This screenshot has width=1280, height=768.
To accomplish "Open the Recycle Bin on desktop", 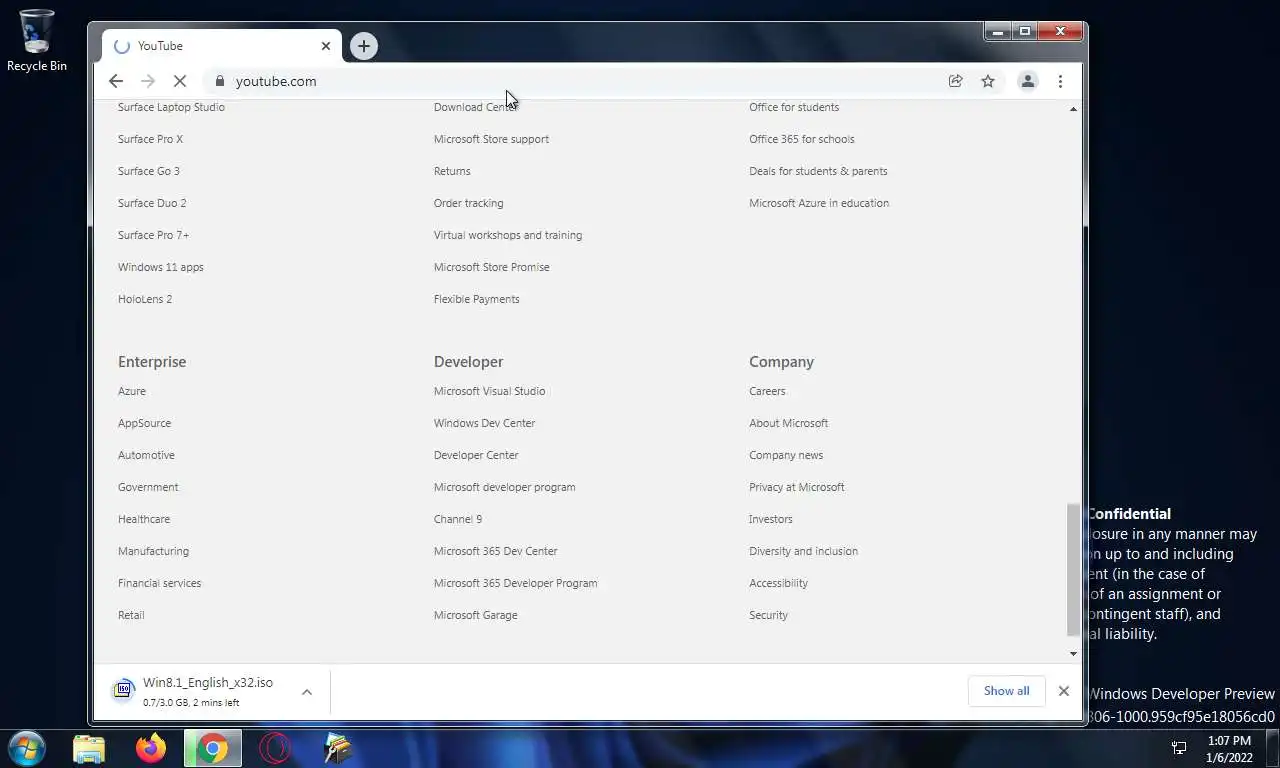I will point(37,41).
